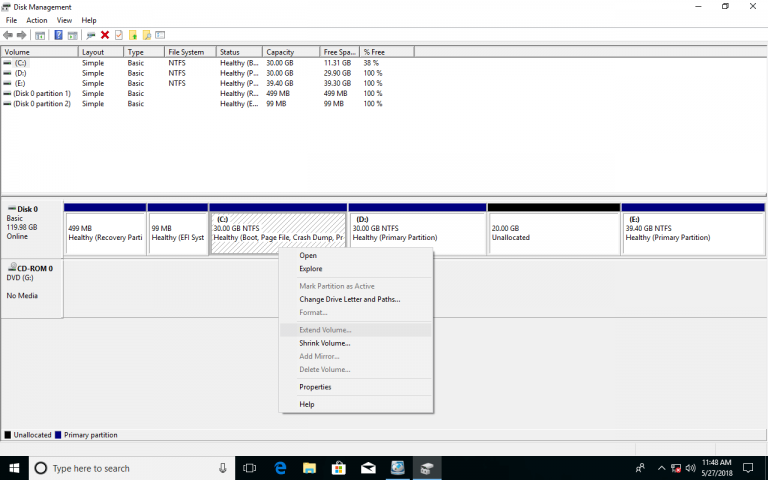Click the Disk 0 Basic disk label
The width and height of the screenshot is (768, 480).
(x=32, y=228)
